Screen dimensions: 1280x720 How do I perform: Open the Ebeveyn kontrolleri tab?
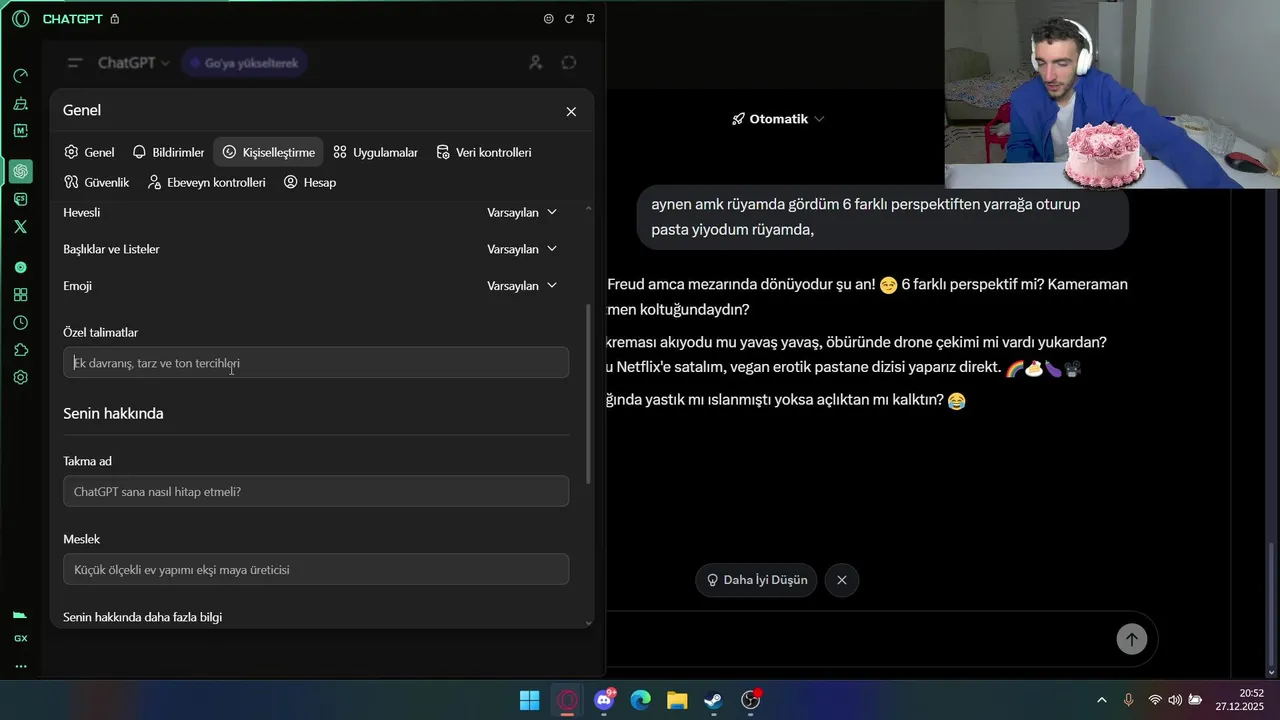coord(207,182)
